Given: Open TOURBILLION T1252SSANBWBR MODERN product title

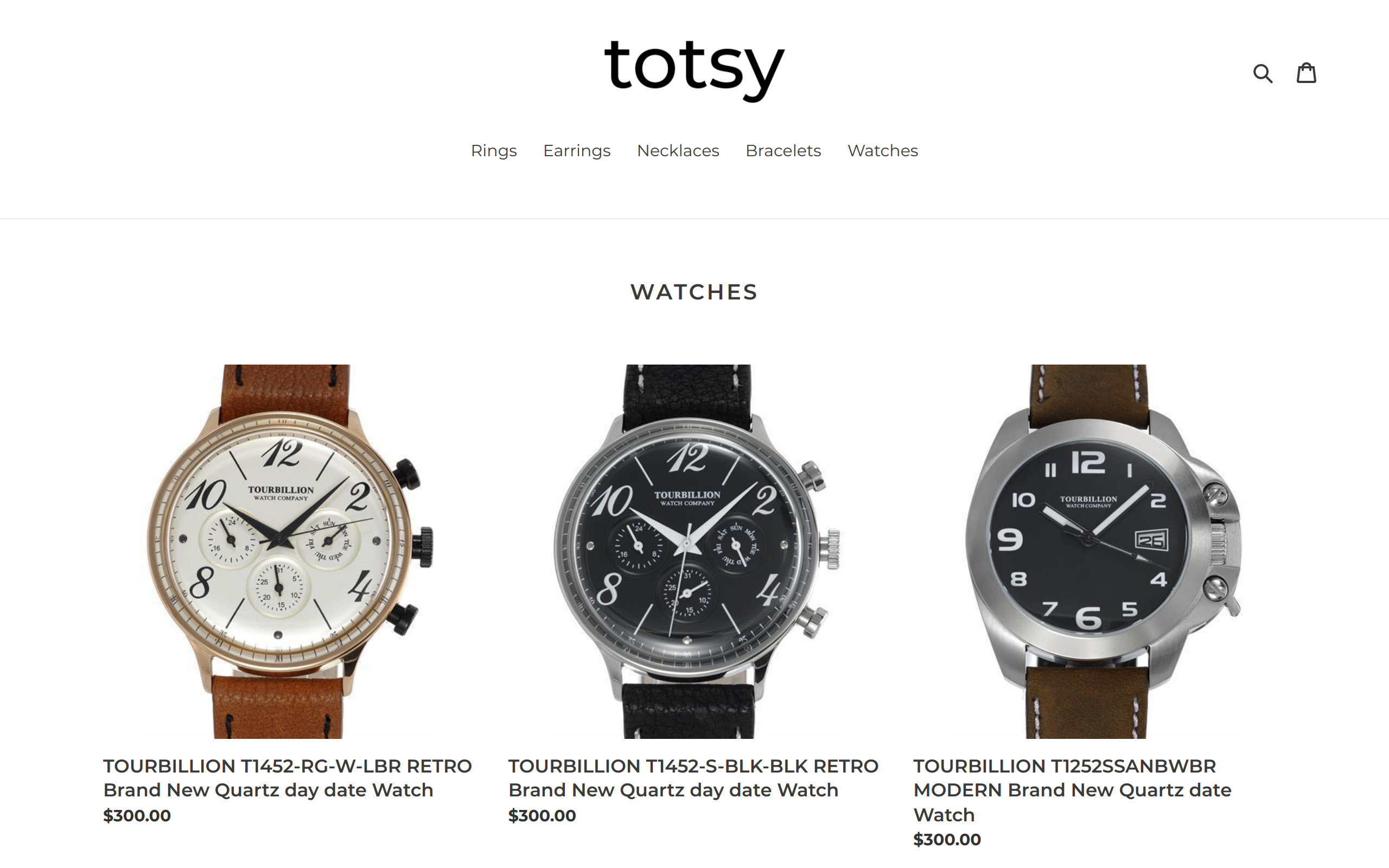Looking at the screenshot, I should (x=1072, y=790).
